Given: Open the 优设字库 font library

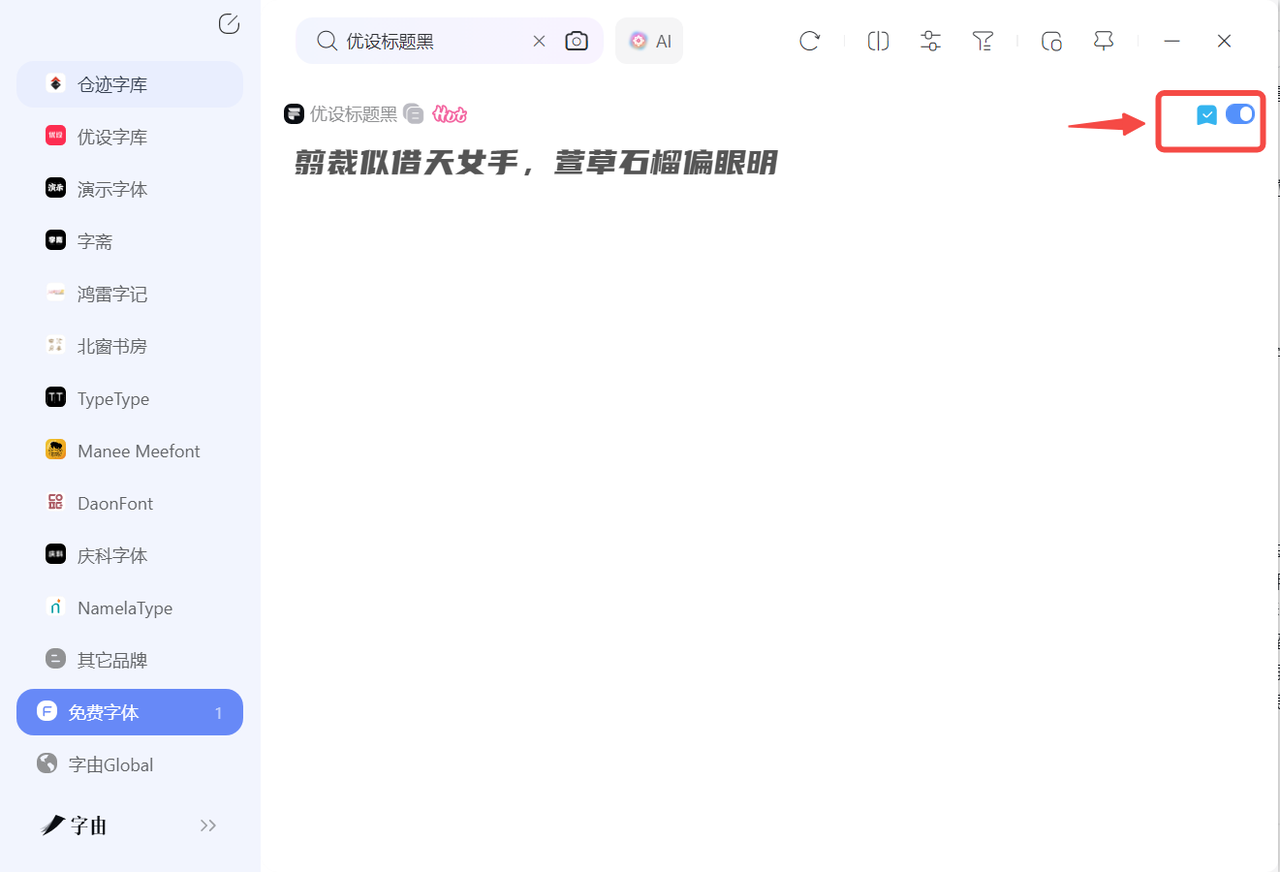Looking at the screenshot, I should (x=130, y=137).
